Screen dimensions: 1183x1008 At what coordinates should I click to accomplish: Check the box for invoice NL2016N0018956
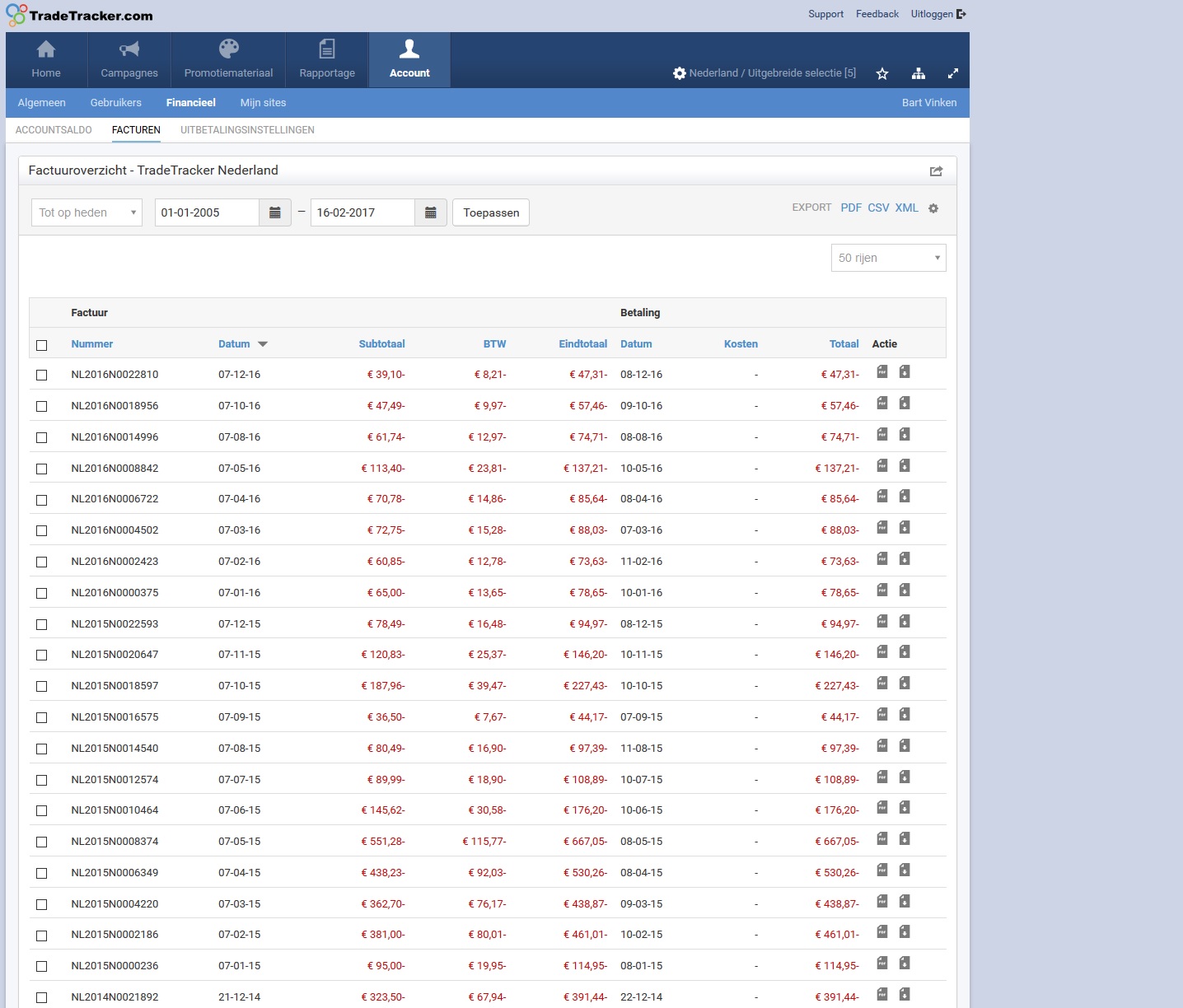[42, 406]
